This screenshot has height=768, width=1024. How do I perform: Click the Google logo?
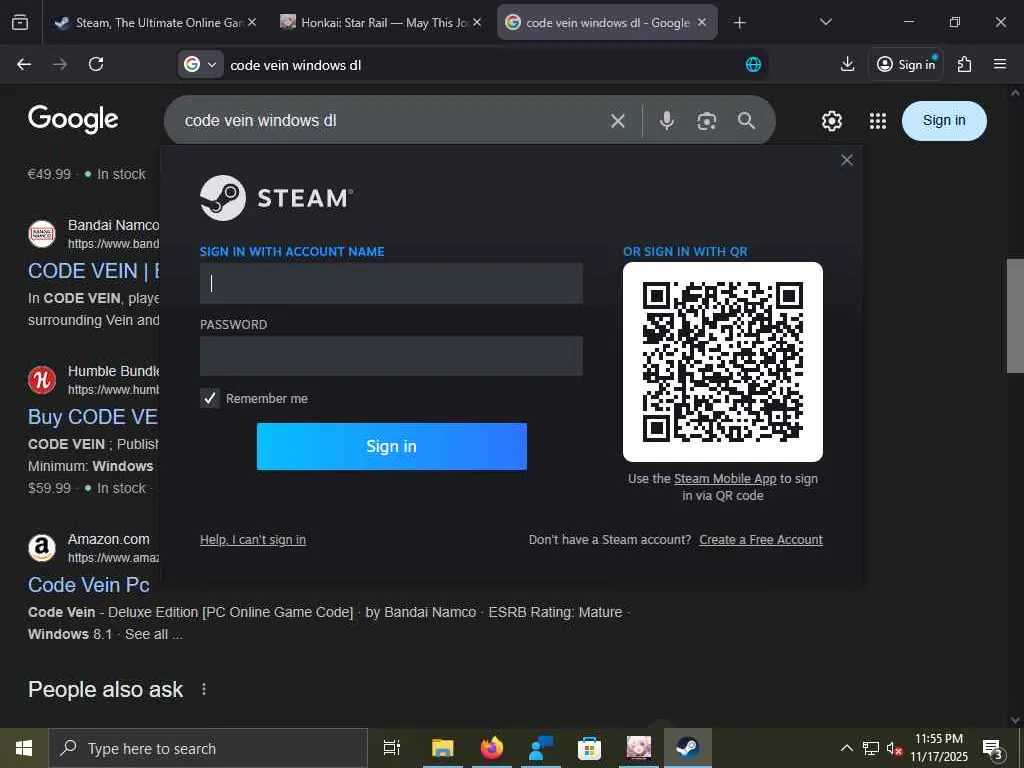pos(73,120)
